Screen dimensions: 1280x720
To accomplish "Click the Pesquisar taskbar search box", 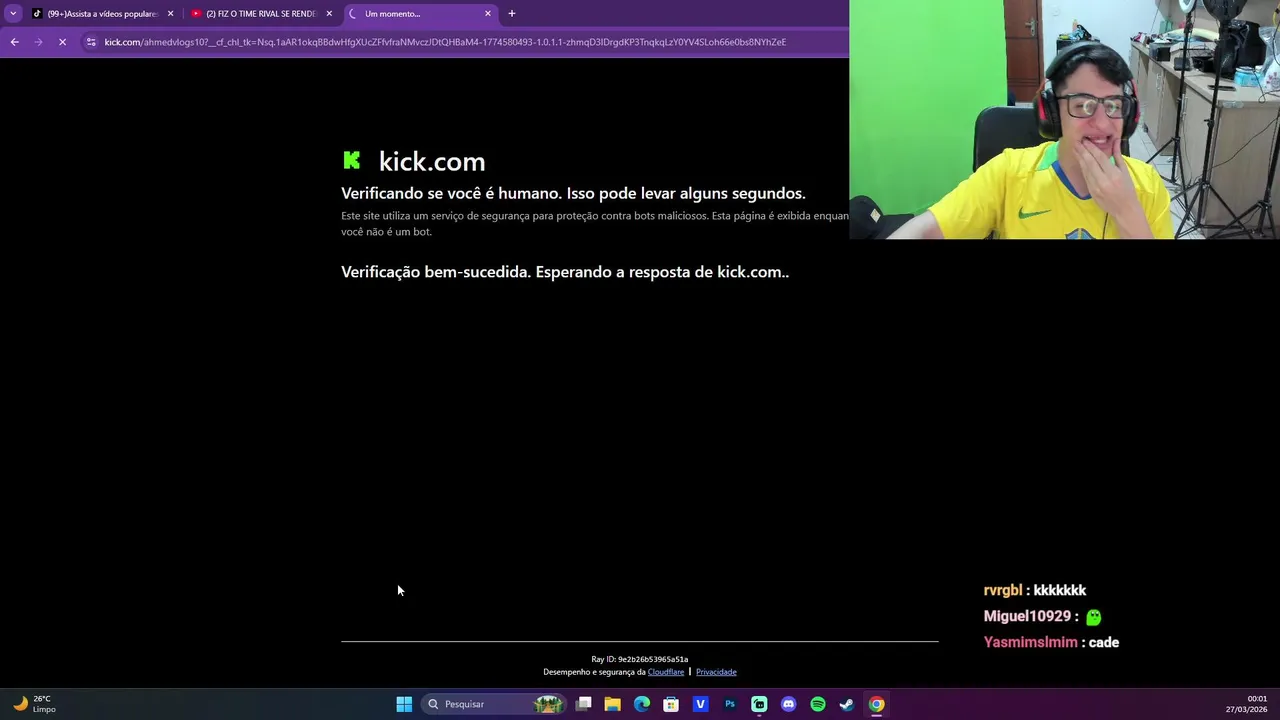I will (x=493, y=704).
